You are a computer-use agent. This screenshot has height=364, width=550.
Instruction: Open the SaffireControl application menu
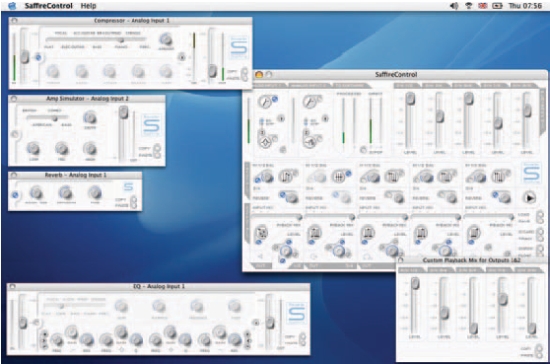tap(48, 6)
